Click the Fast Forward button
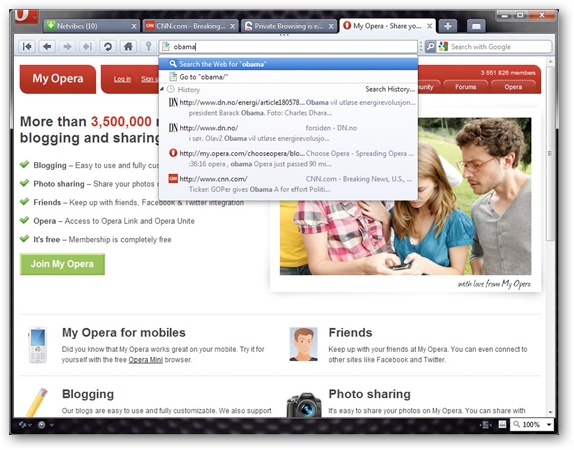This screenshot has height=450, width=574. coord(87,47)
